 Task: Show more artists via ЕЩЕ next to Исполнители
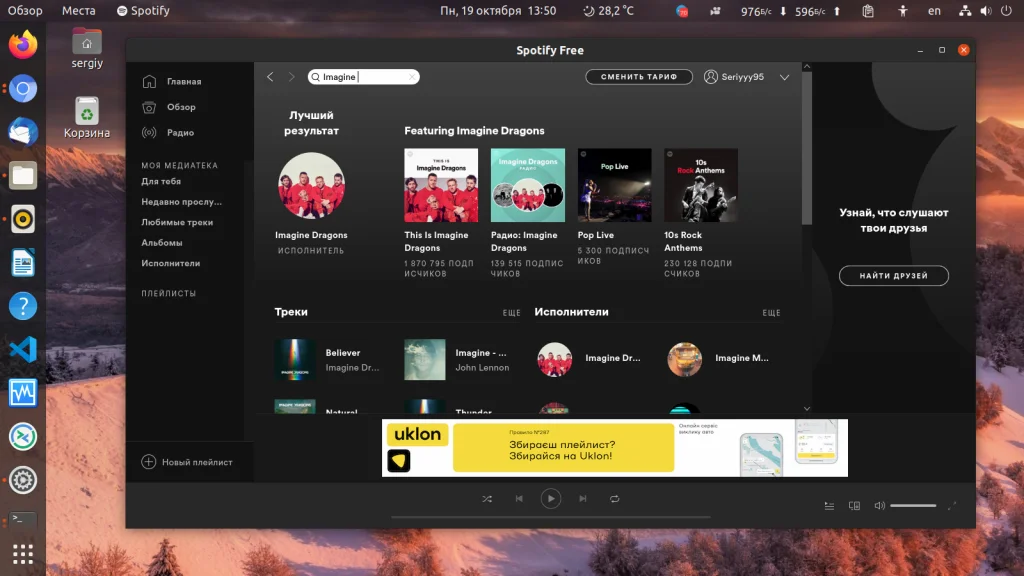(x=771, y=313)
